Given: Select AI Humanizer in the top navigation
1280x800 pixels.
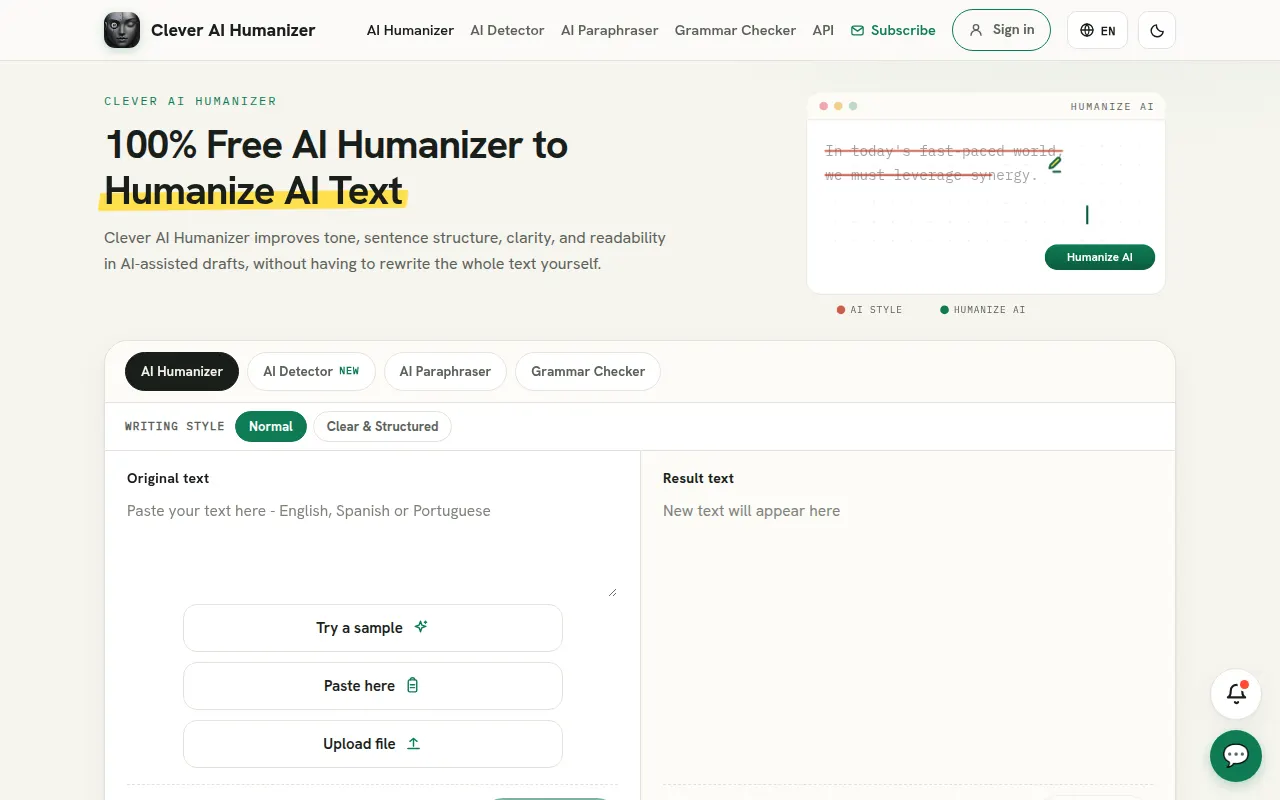Looking at the screenshot, I should (410, 30).
